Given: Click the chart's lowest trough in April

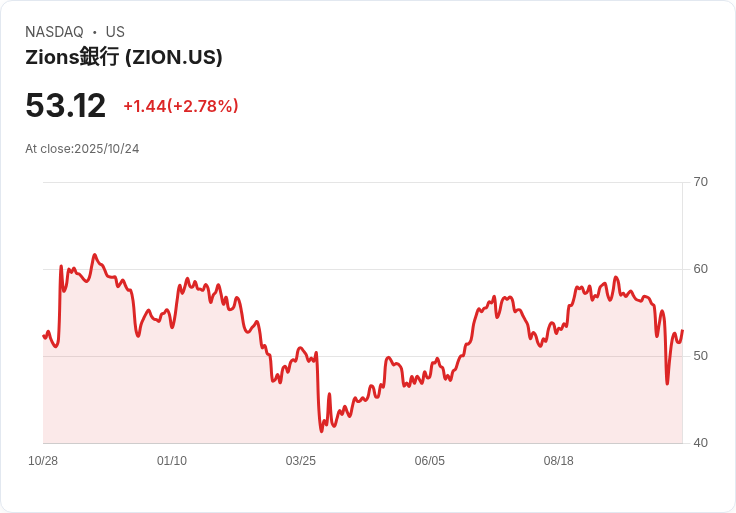Looking at the screenshot, I should point(322,431).
